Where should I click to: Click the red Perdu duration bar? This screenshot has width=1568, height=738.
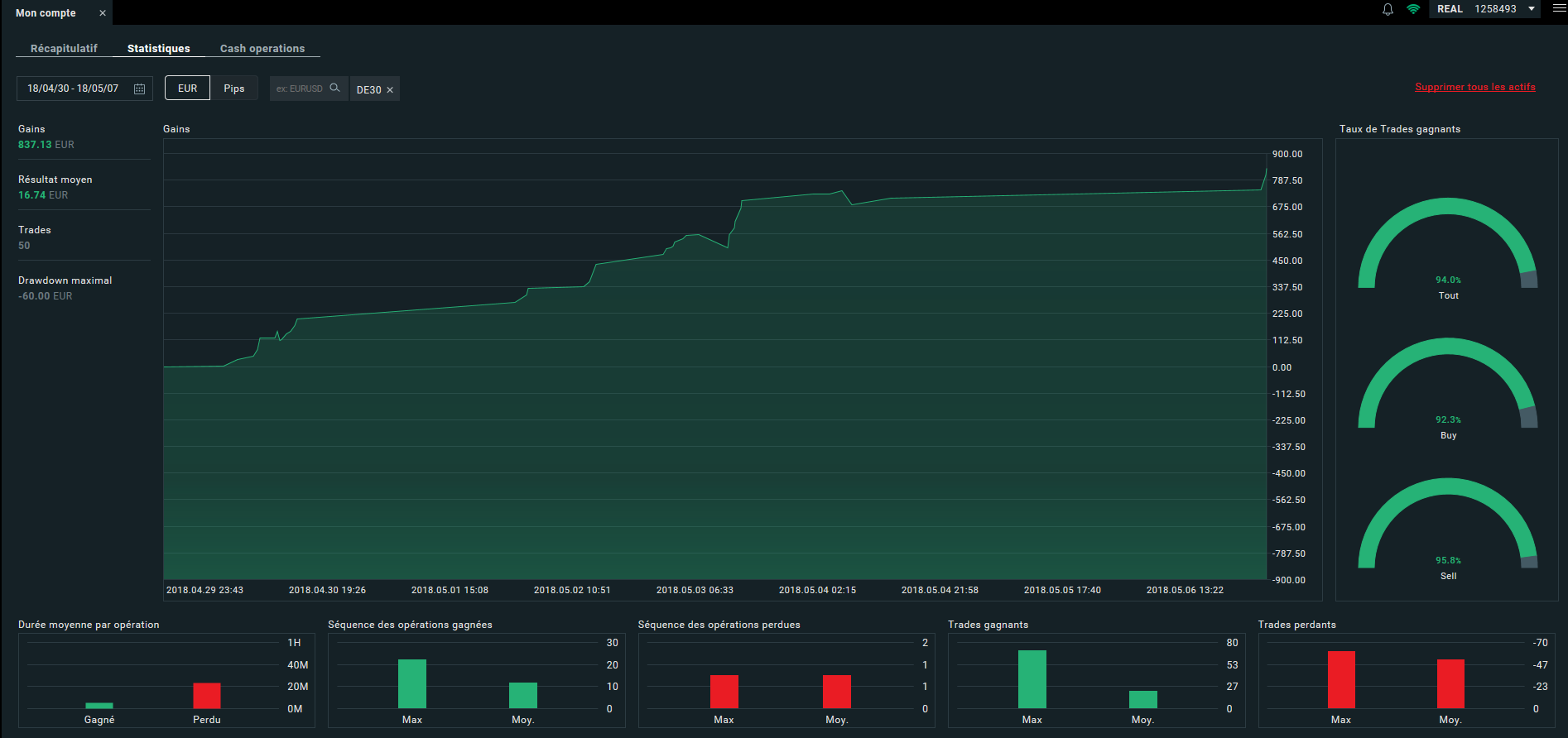pyautogui.click(x=207, y=696)
